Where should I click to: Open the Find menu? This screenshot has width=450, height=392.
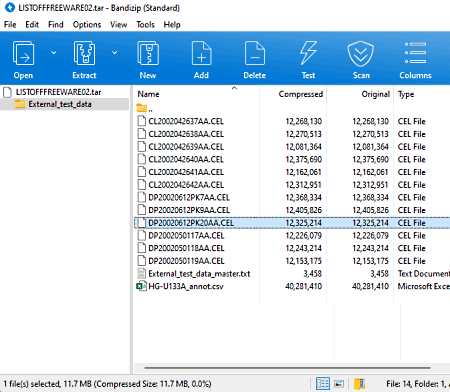pyautogui.click(x=56, y=25)
